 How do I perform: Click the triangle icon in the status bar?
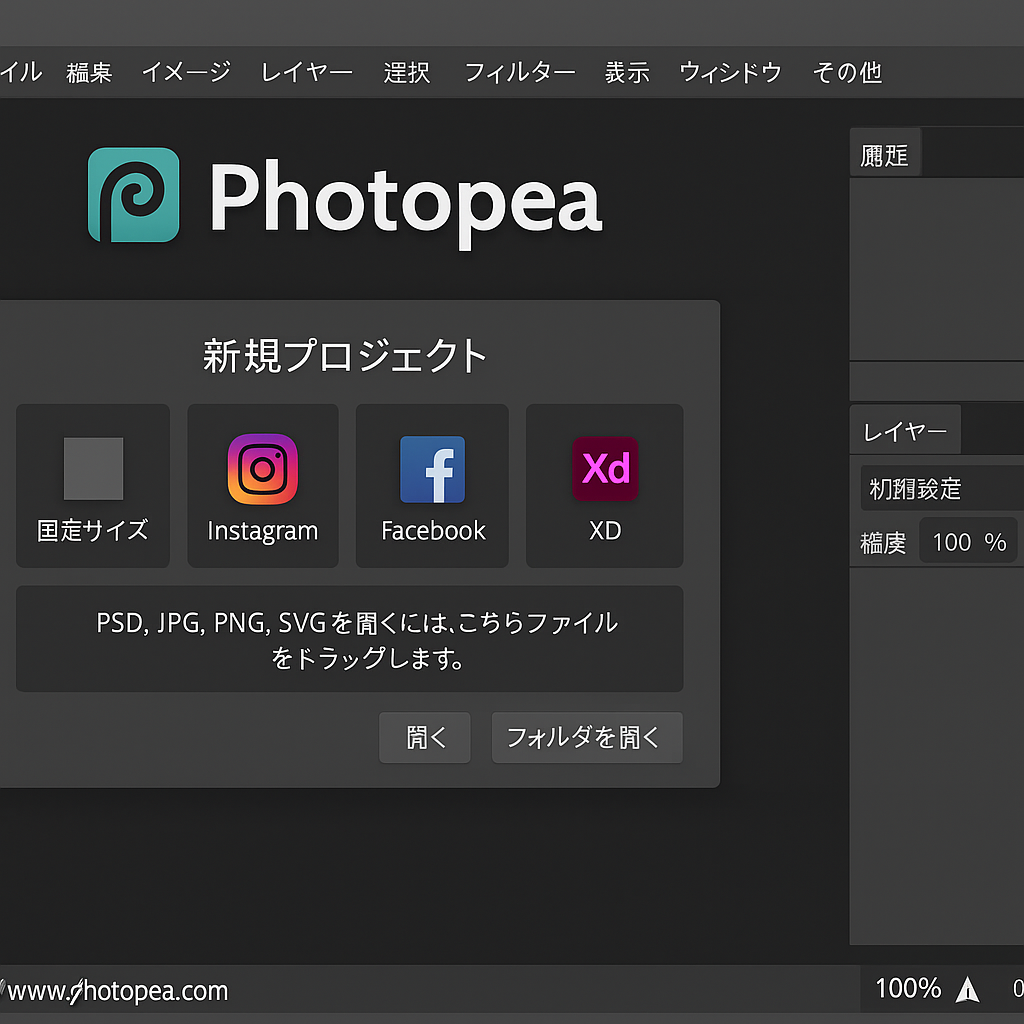(x=967, y=990)
